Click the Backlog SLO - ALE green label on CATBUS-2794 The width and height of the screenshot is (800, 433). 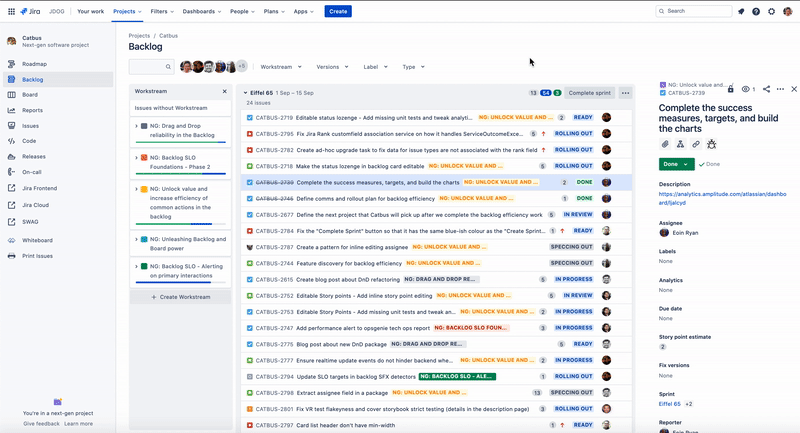pyautogui.click(x=457, y=376)
